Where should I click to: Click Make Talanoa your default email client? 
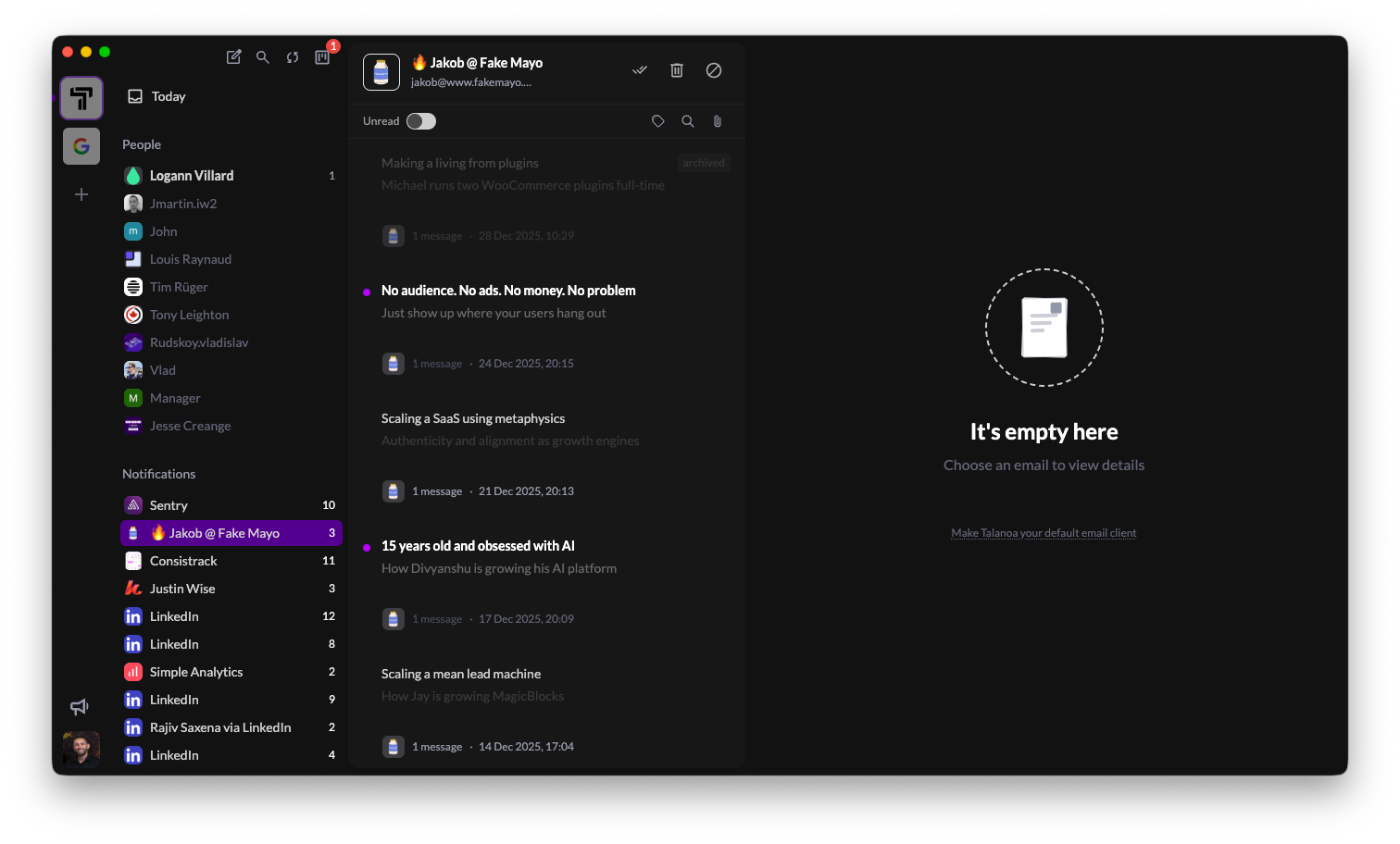(x=1044, y=533)
